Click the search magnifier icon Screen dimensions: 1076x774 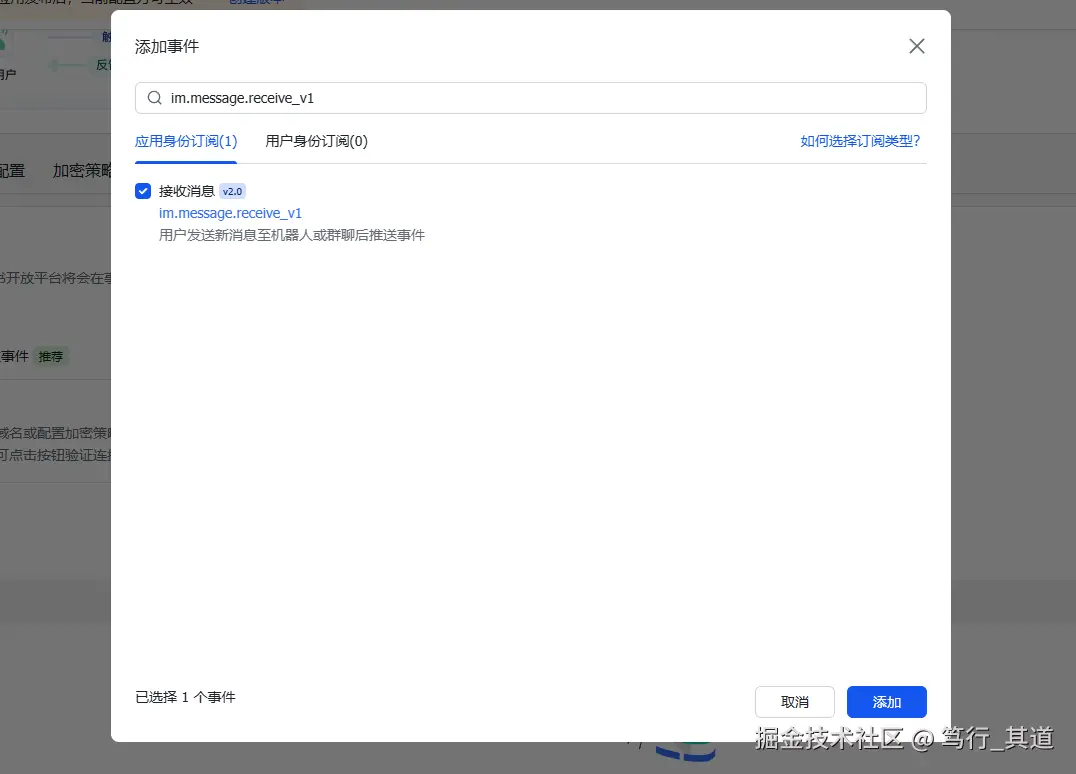154,97
